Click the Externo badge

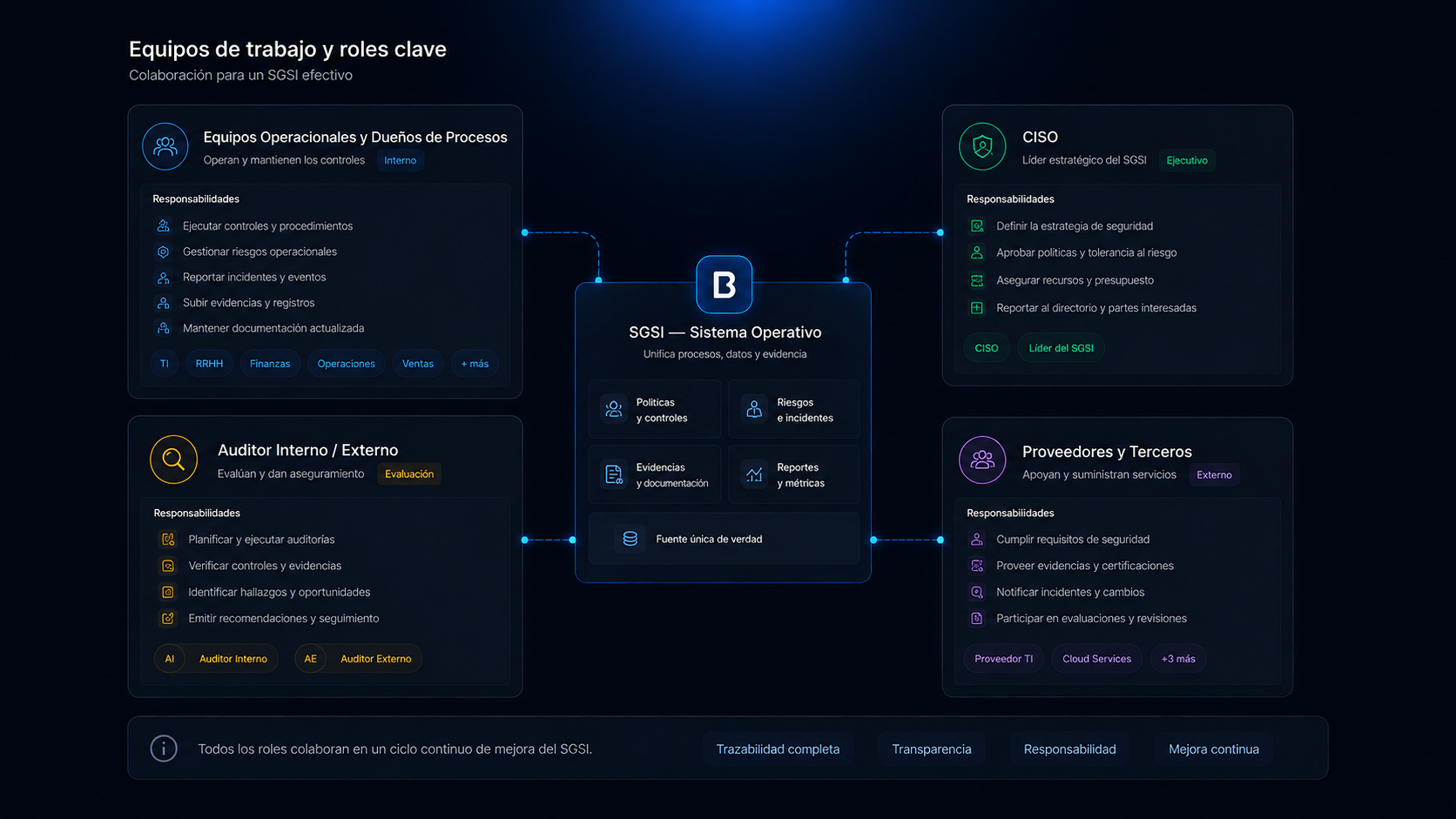pyautogui.click(x=1214, y=475)
